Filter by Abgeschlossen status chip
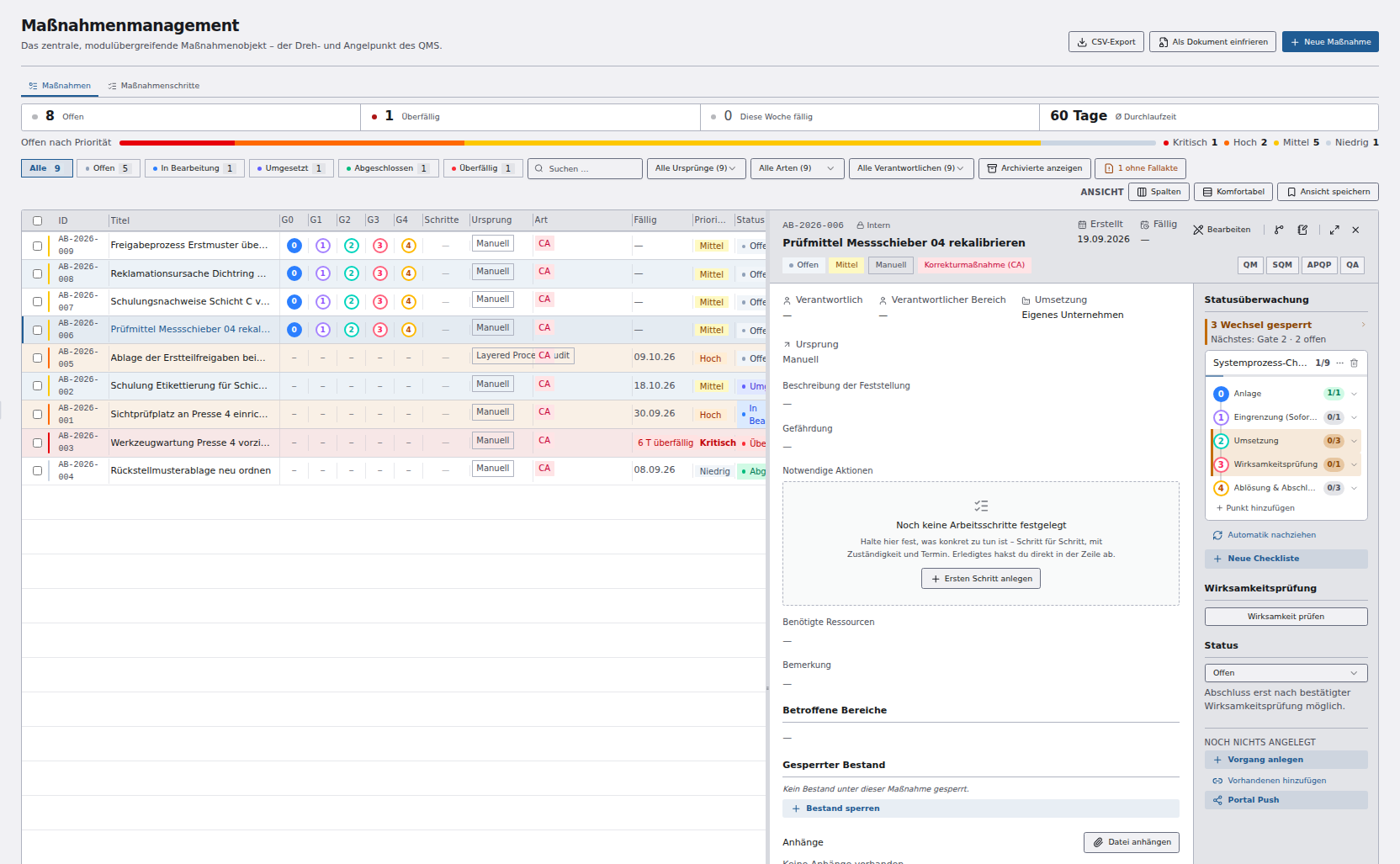The width and height of the screenshot is (1400, 864). point(389,168)
